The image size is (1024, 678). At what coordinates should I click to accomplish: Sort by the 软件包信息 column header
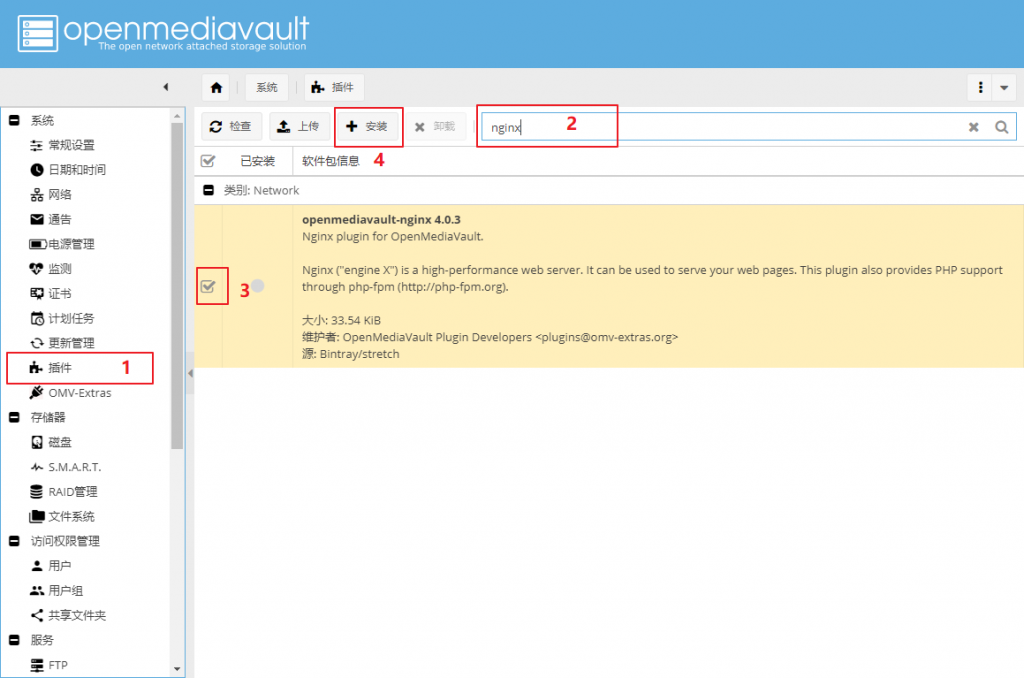(330, 161)
